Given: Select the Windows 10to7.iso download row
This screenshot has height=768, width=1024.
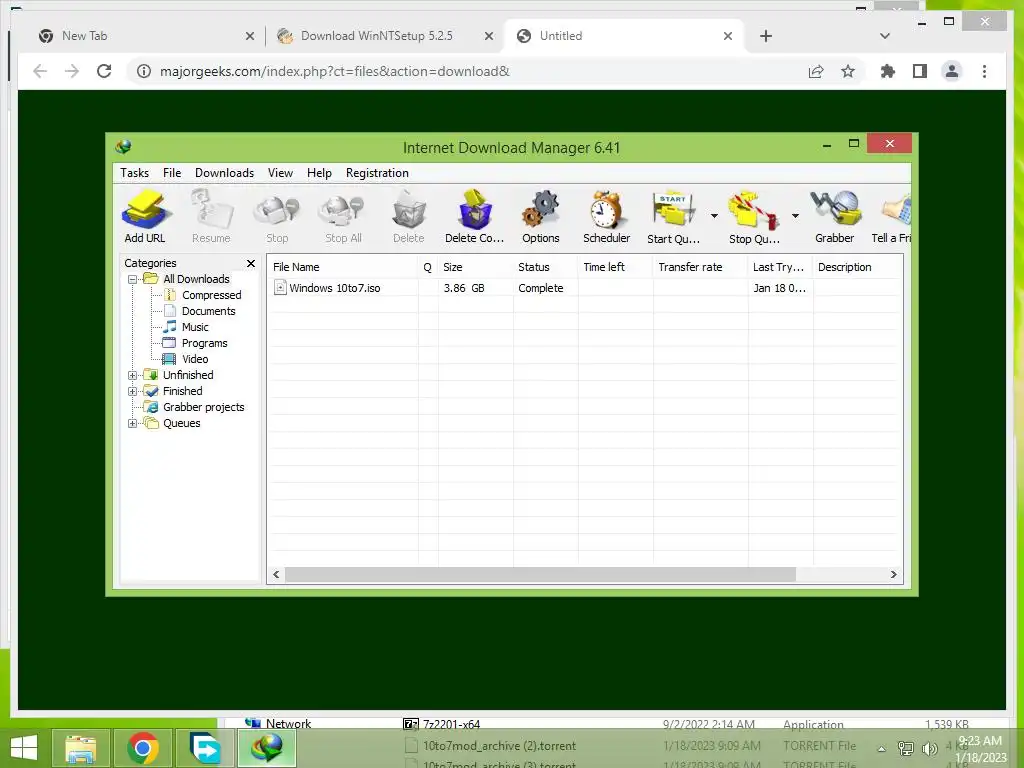Looking at the screenshot, I should (584, 288).
